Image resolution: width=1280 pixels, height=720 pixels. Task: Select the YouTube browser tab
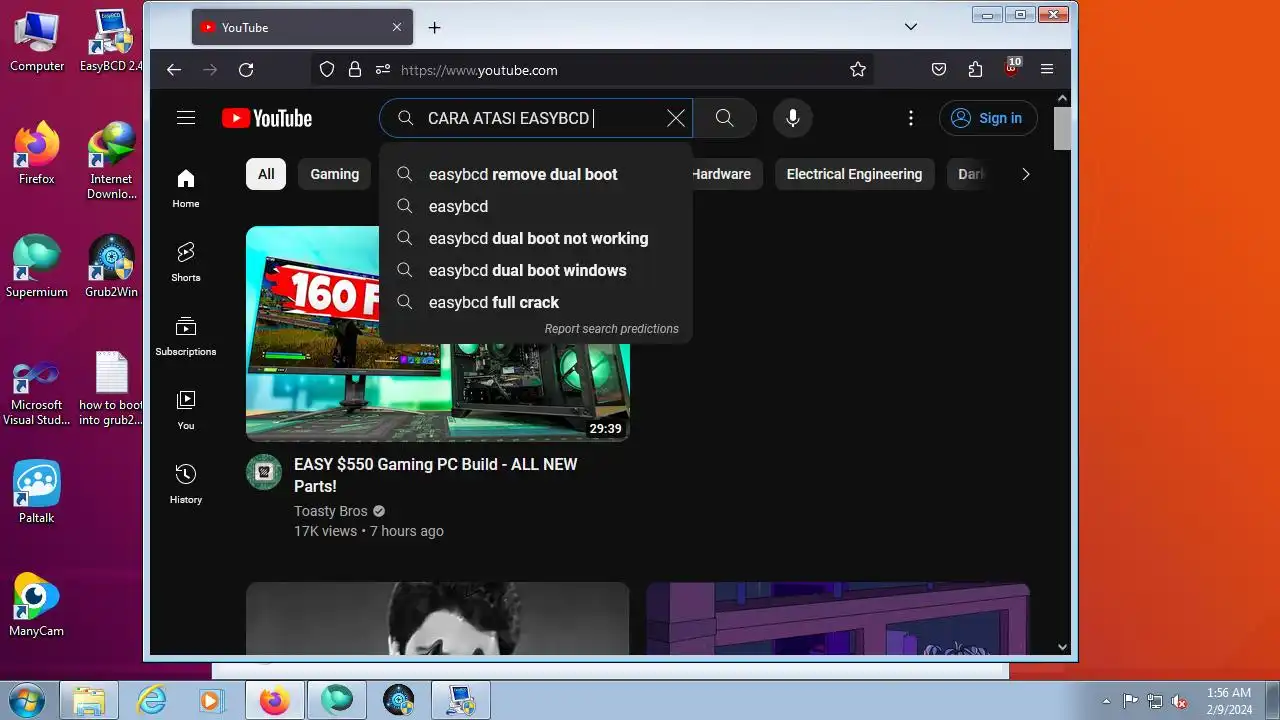(x=302, y=28)
